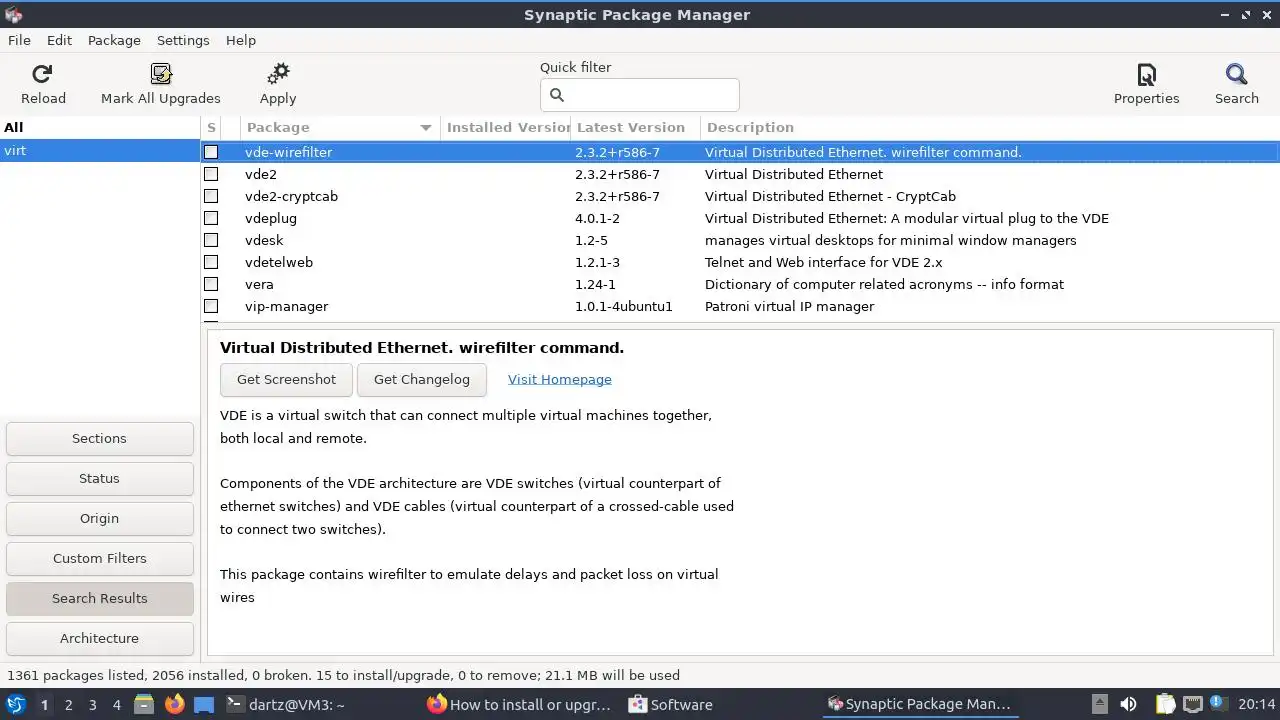The height and width of the screenshot is (720, 1280).
Task: Mark the vdetelweb package checkbox
Action: coord(211,262)
